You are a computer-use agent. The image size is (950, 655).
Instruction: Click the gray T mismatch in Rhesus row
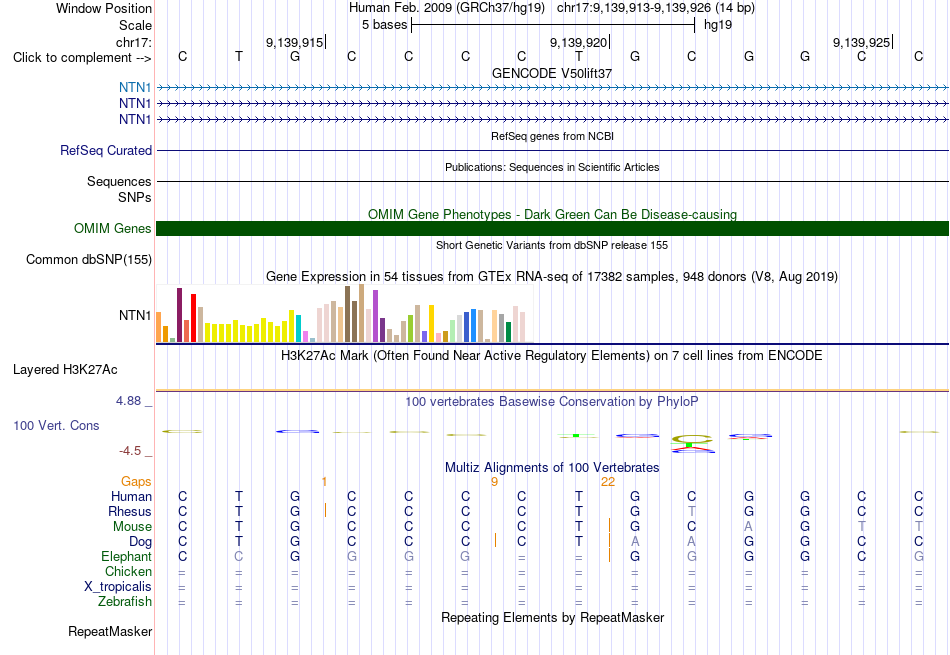click(691, 511)
